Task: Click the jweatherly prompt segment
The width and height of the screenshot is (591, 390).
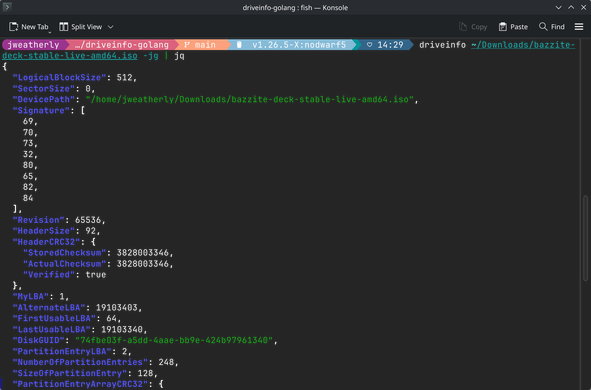Action: 33,45
